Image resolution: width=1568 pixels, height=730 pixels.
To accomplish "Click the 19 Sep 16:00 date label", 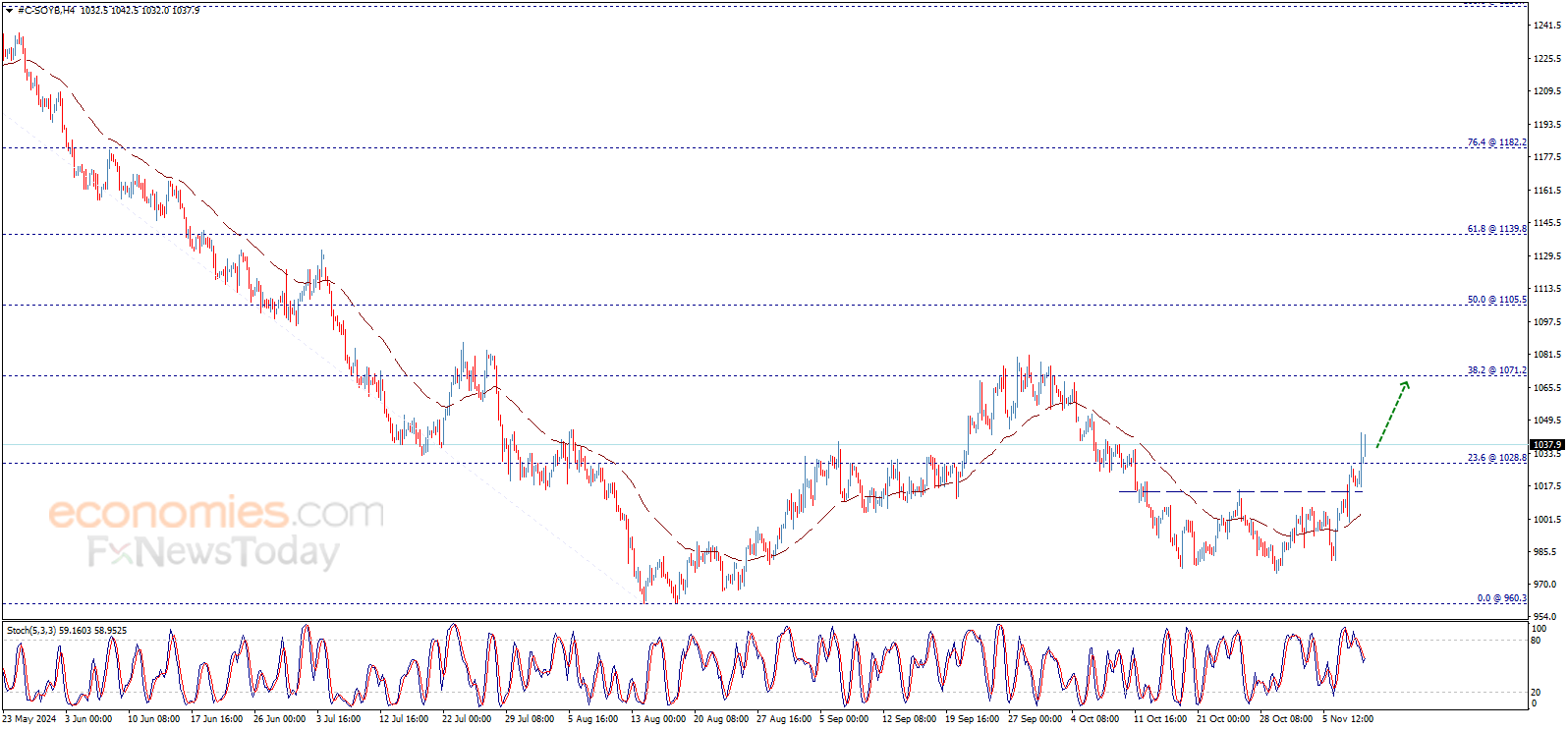I will 972,719.
